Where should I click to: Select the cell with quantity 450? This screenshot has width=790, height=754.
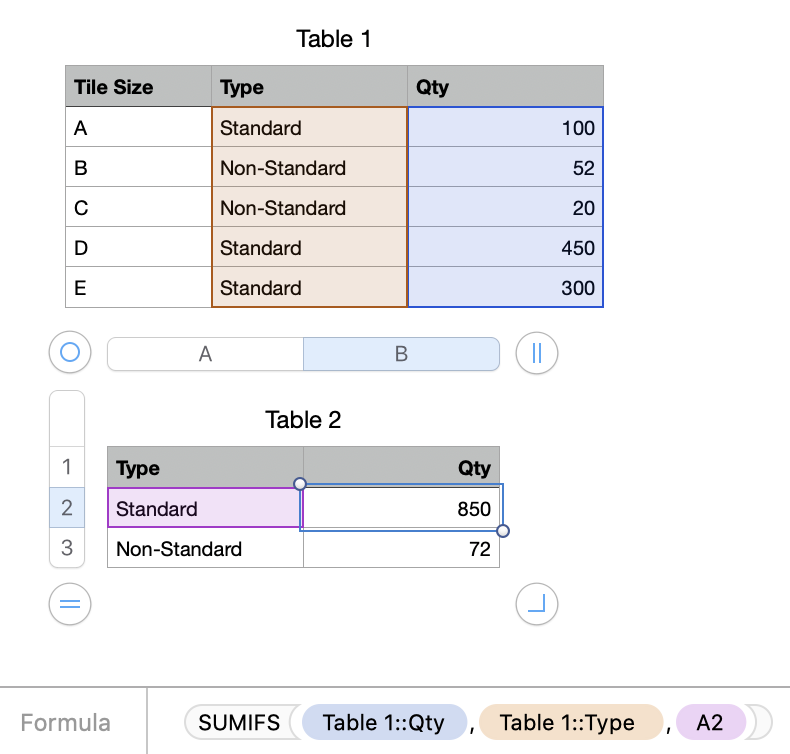pos(505,248)
